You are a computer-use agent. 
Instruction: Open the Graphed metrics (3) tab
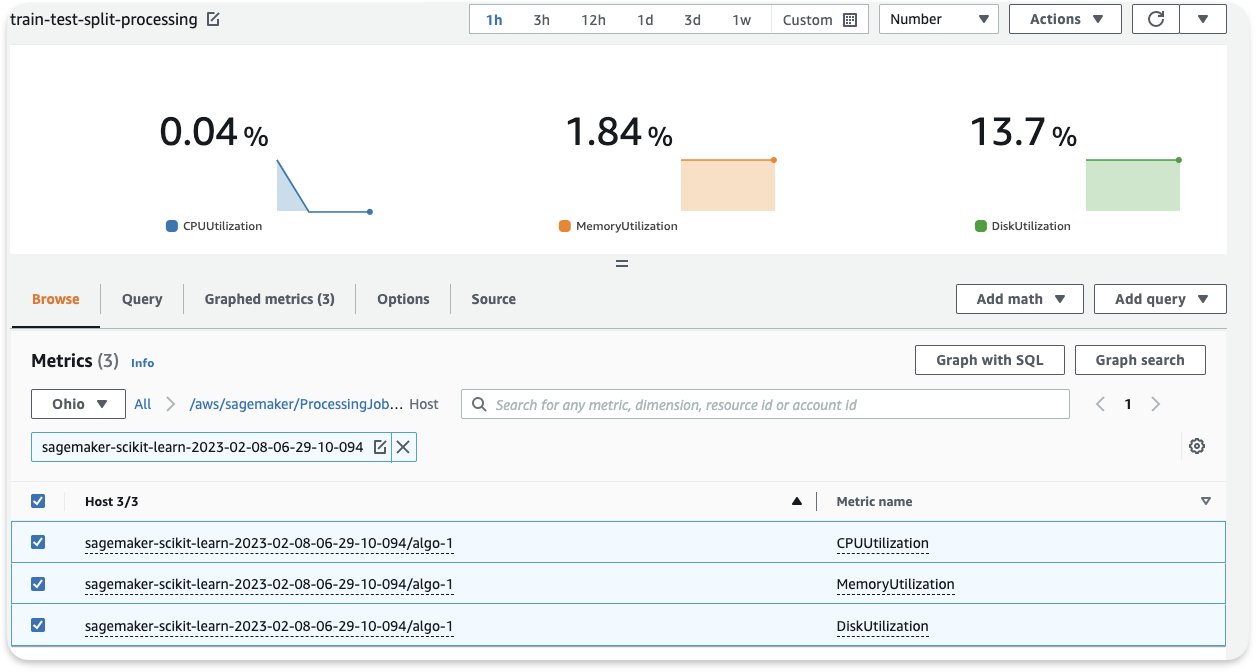(270, 299)
